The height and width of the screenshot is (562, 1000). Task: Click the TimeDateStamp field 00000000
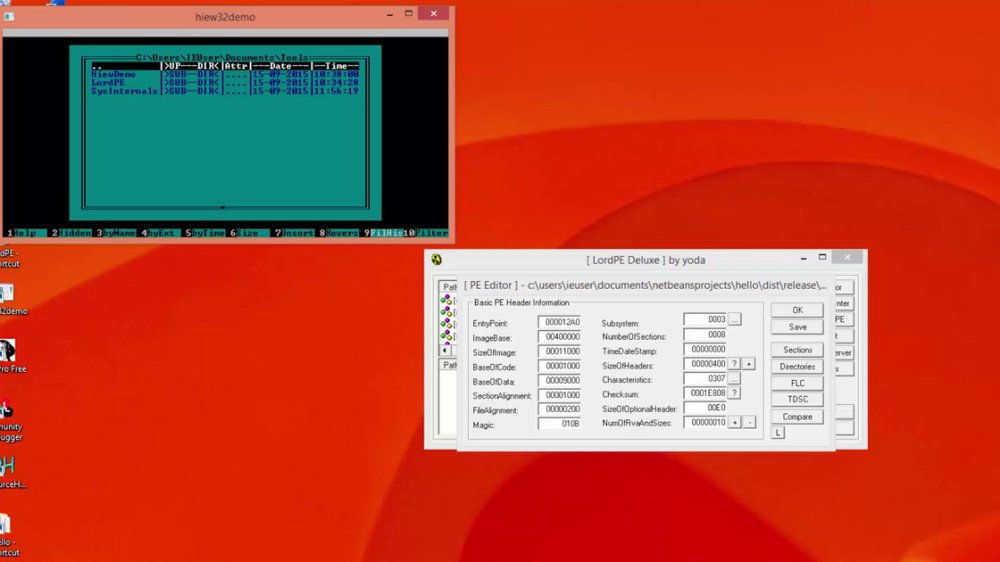(x=705, y=349)
